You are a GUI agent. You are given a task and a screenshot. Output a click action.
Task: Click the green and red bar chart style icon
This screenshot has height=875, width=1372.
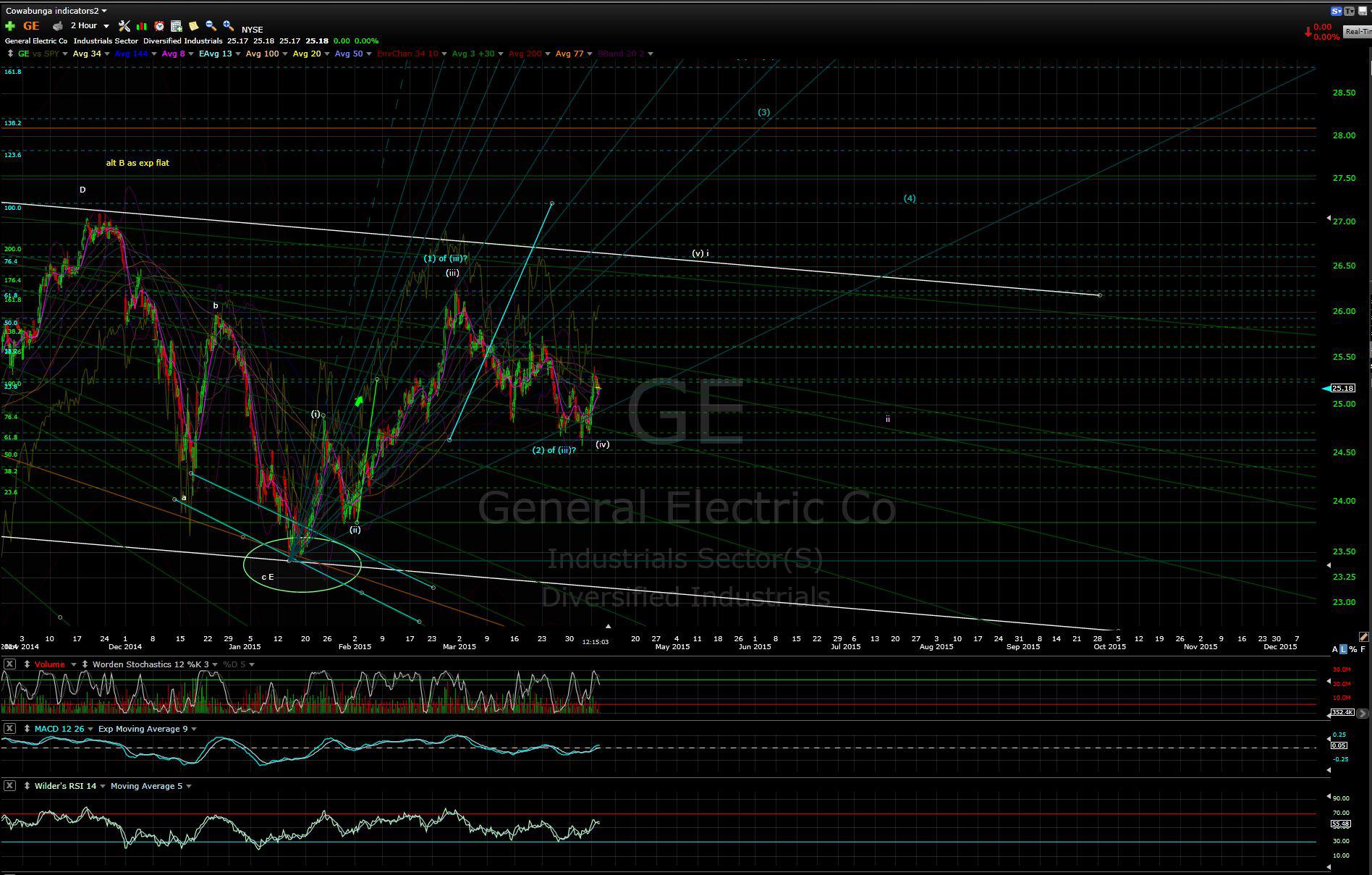(x=142, y=26)
